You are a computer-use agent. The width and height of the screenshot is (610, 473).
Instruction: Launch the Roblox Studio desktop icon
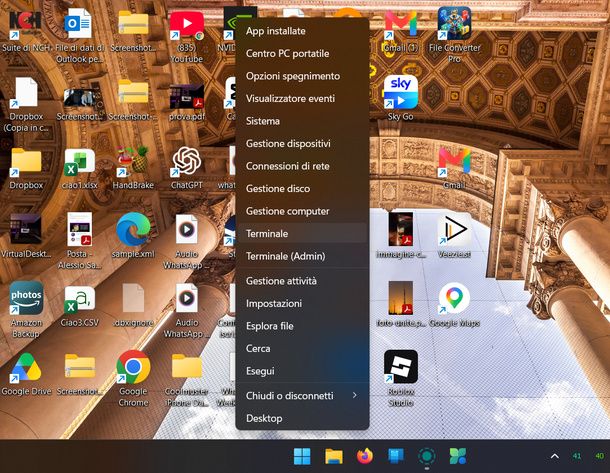[x=400, y=366]
